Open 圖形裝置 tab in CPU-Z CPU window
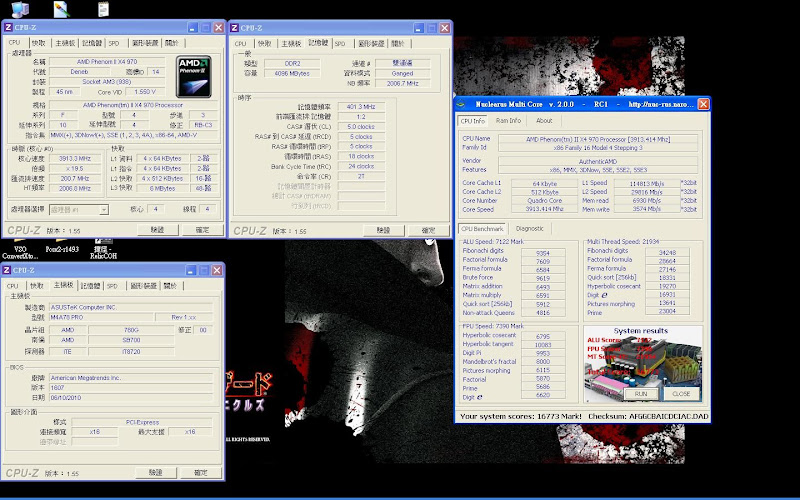Screen dimensions: 800x500 pos(145,43)
